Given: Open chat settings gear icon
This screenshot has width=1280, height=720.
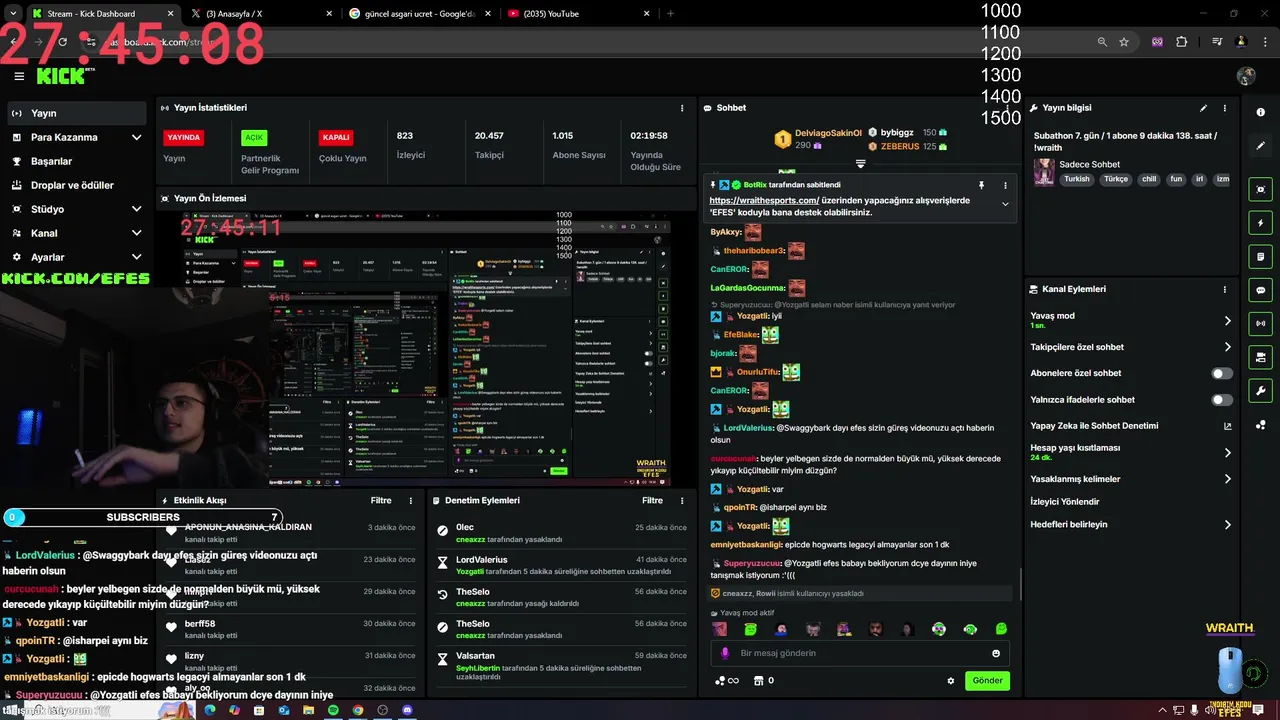Looking at the screenshot, I should [951, 681].
